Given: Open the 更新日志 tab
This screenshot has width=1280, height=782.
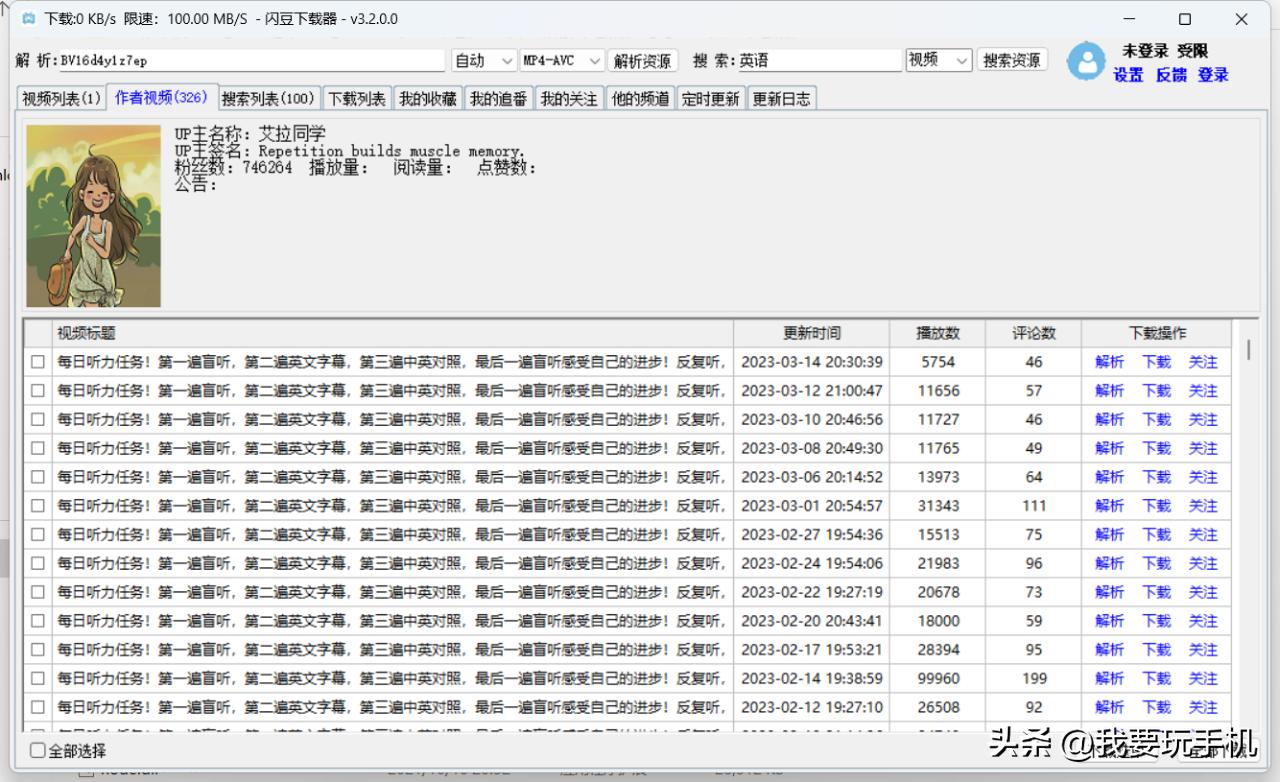Looking at the screenshot, I should pyautogui.click(x=782, y=97).
